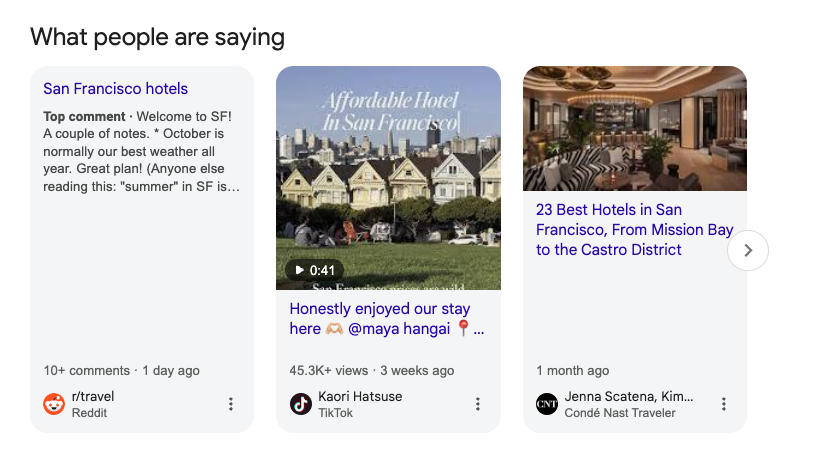Click the hotel lounge interior thumbnail

click(634, 128)
